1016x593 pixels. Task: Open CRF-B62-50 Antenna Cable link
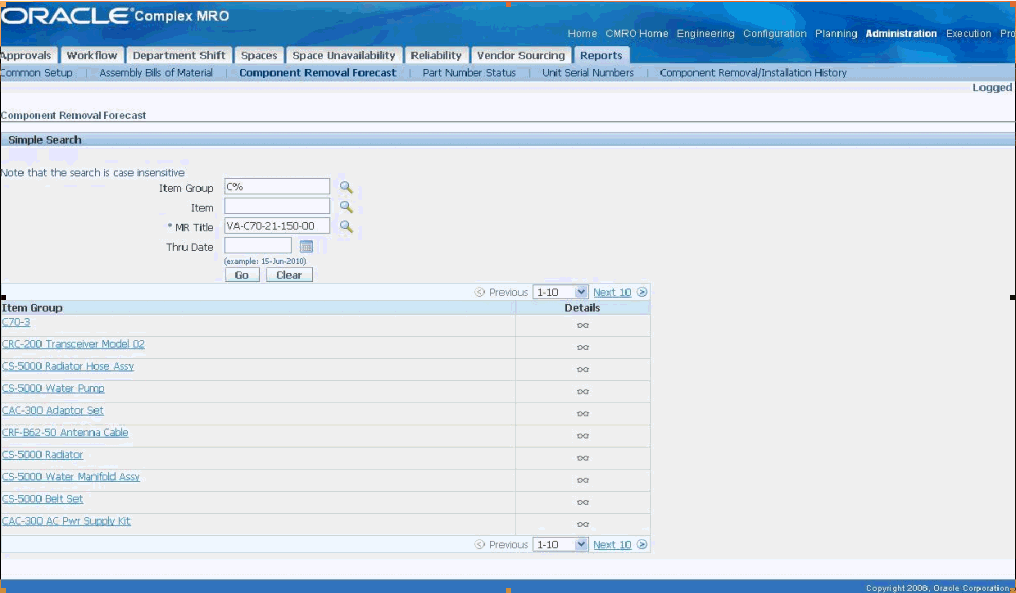click(65, 432)
